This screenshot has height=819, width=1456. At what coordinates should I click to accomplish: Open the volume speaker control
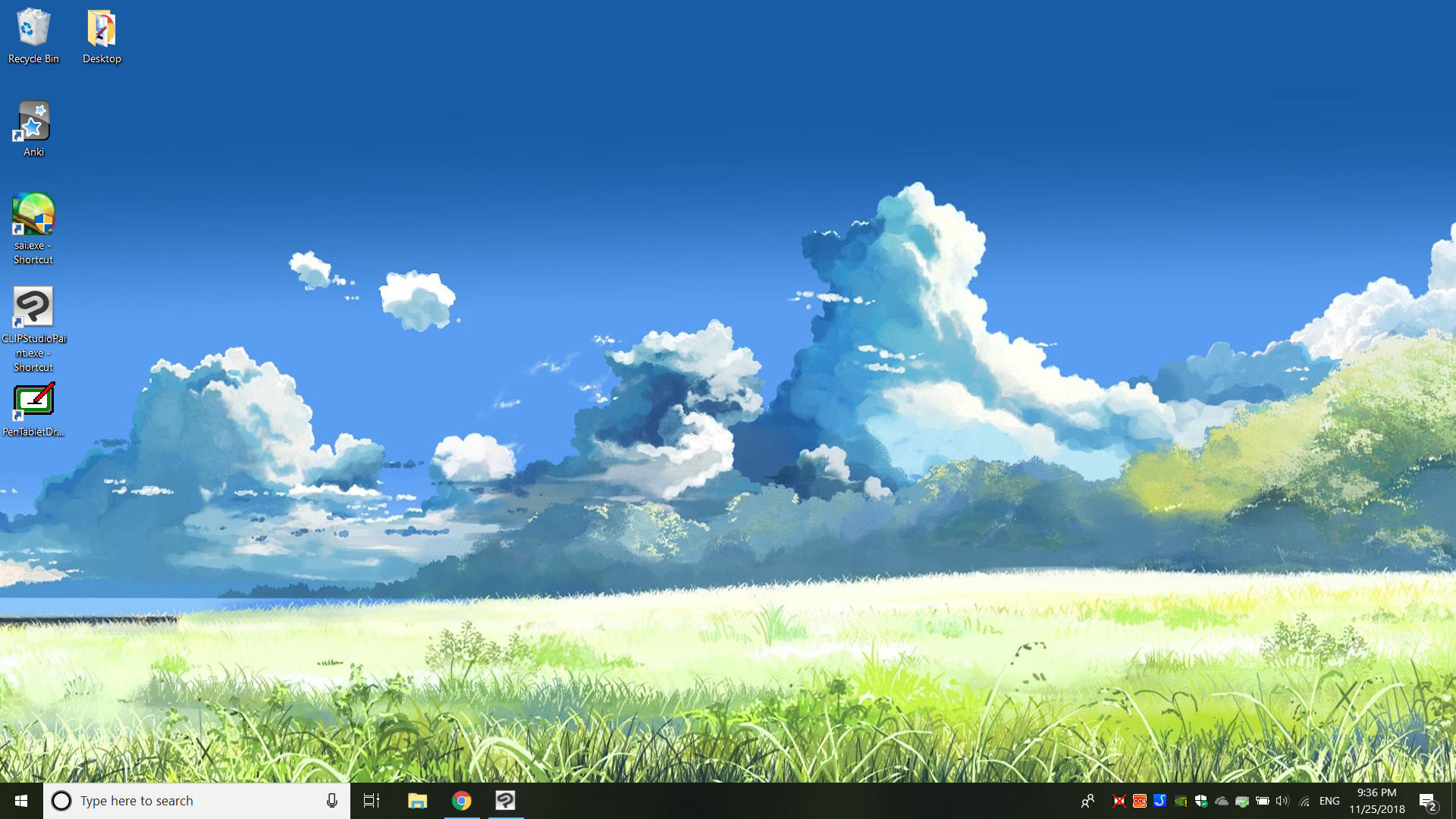(1282, 801)
